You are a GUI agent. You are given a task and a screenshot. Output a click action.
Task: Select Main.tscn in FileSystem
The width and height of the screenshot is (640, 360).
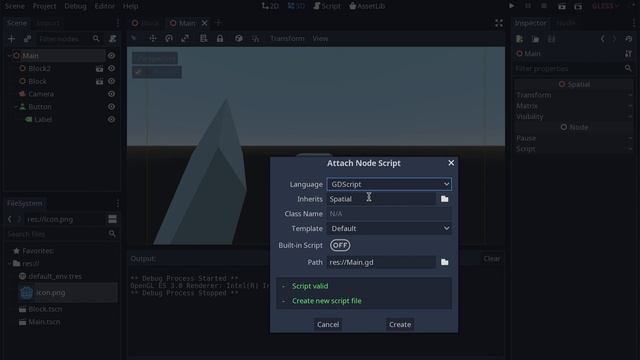pyautogui.click(x=44, y=322)
